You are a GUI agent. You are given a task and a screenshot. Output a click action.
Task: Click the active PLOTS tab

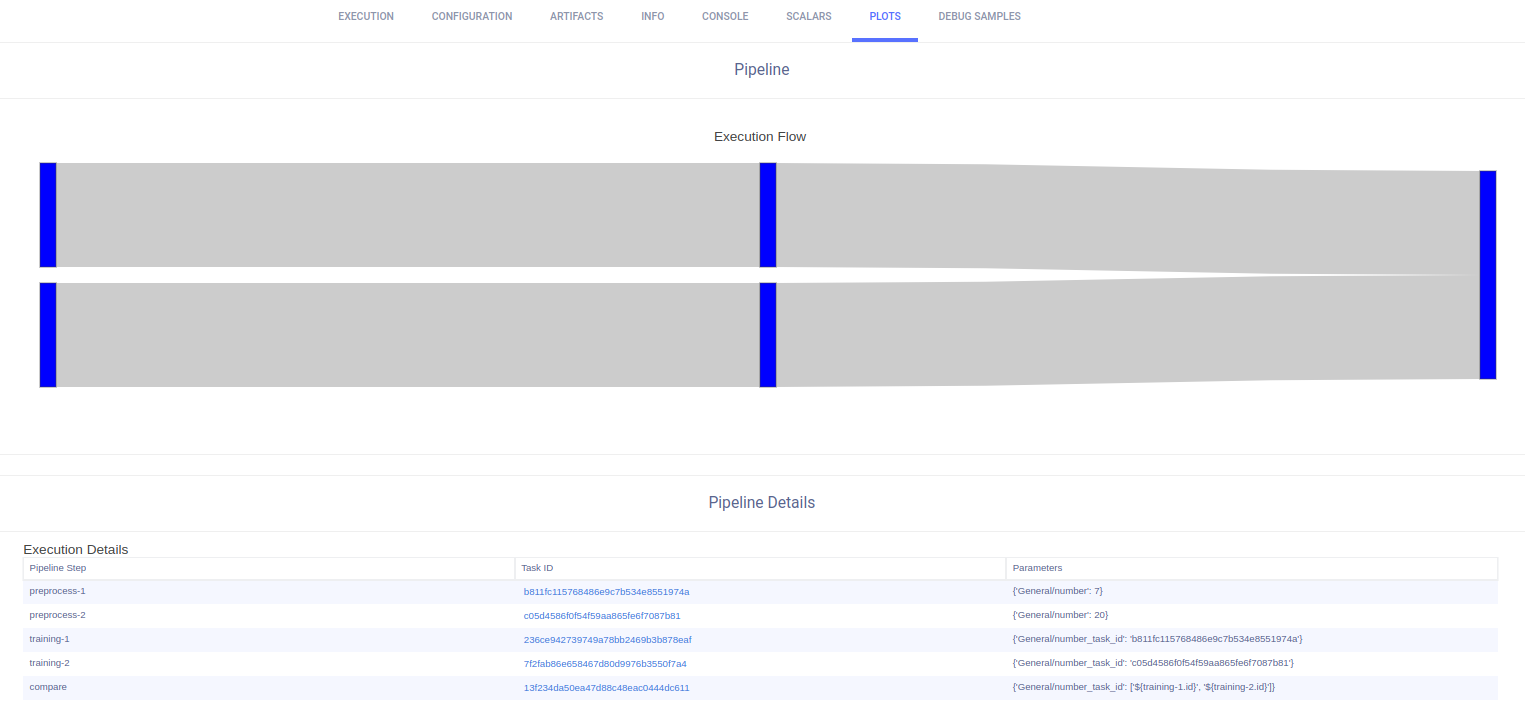884,17
